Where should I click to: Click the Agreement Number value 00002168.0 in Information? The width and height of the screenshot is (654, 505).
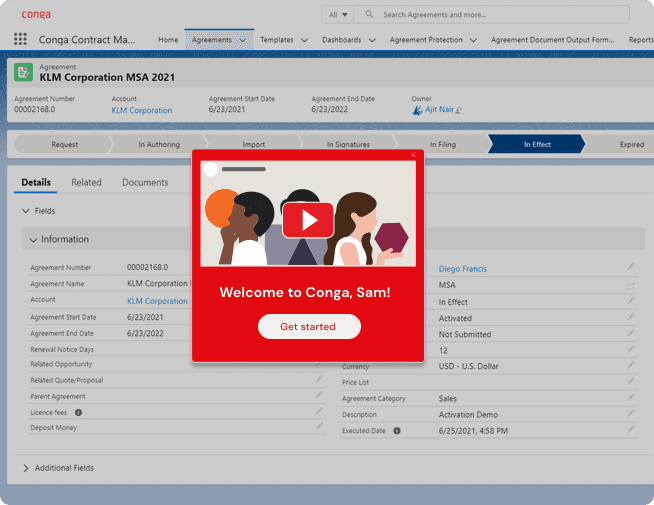coord(147,267)
